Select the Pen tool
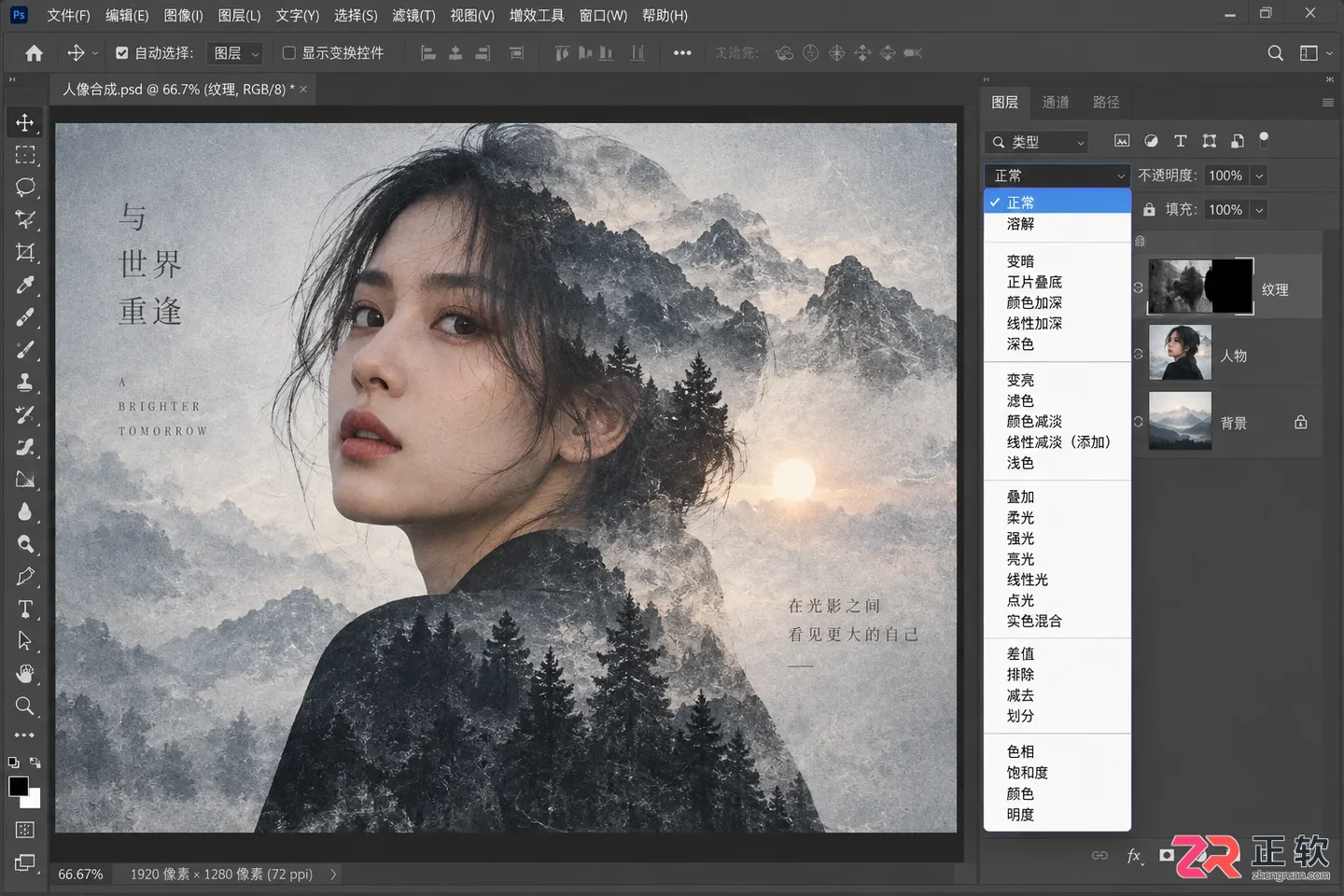Image resolution: width=1344 pixels, height=896 pixels. pos(25,576)
